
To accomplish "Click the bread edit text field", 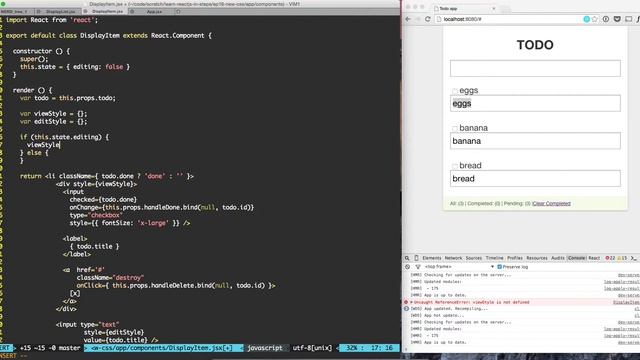I will (535, 178).
